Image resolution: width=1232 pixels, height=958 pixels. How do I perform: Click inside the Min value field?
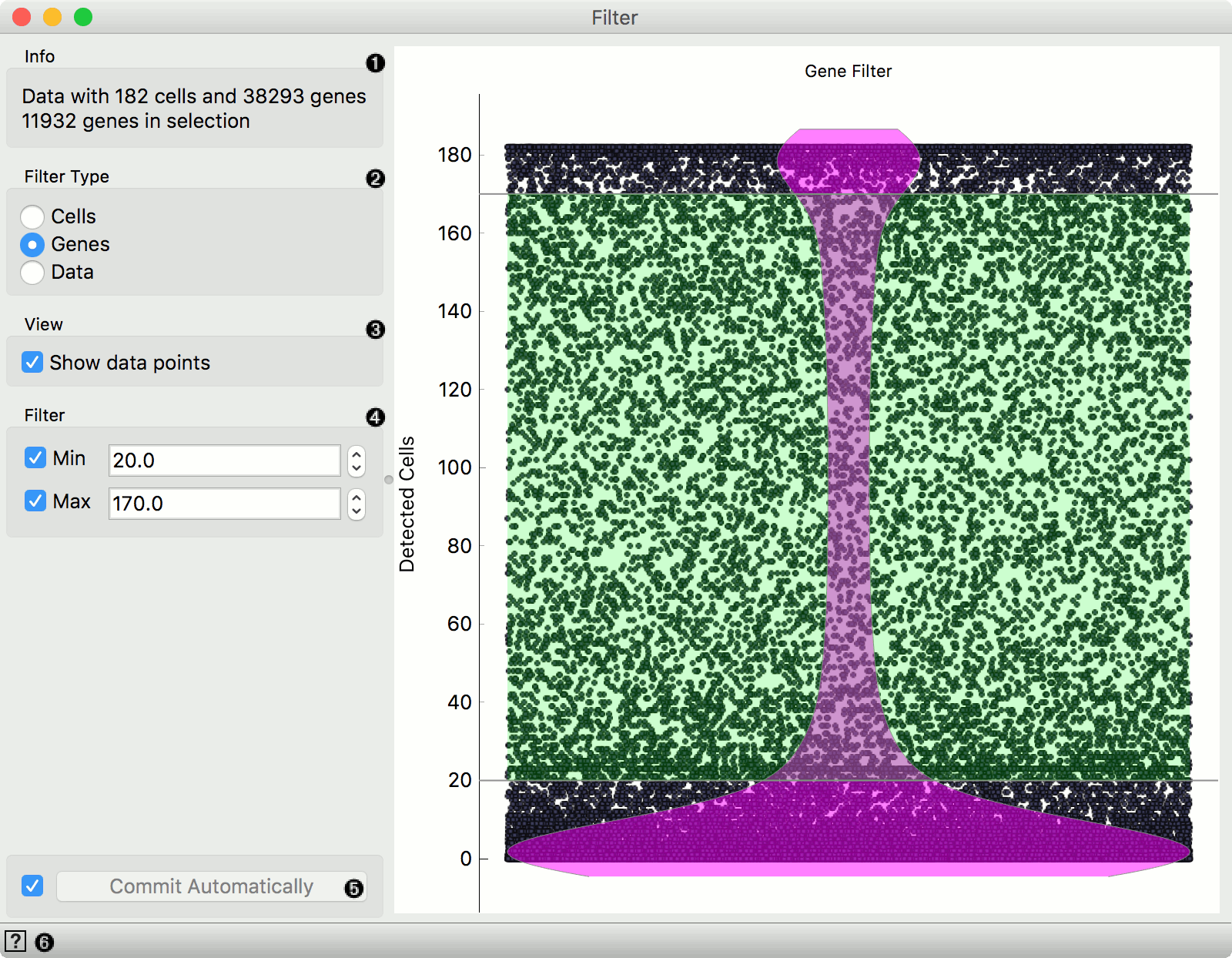click(223, 460)
